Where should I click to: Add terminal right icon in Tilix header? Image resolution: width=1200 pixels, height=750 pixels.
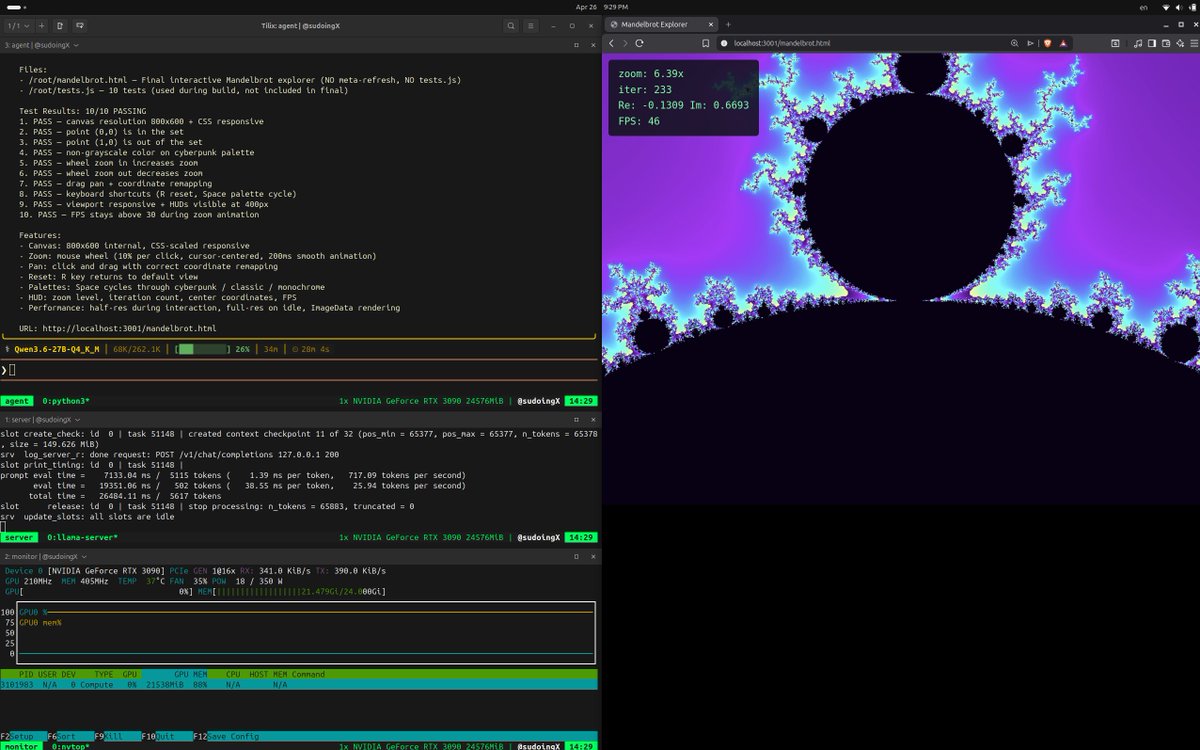(x=60, y=25)
